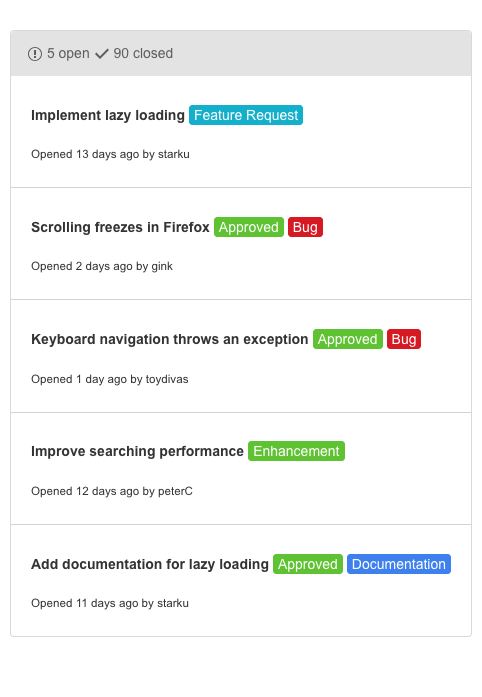Image resolution: width=482 pixels, height=697 pixels.
Task: Open Add documentation for lazy loading issue
Action: coord(150,564)
